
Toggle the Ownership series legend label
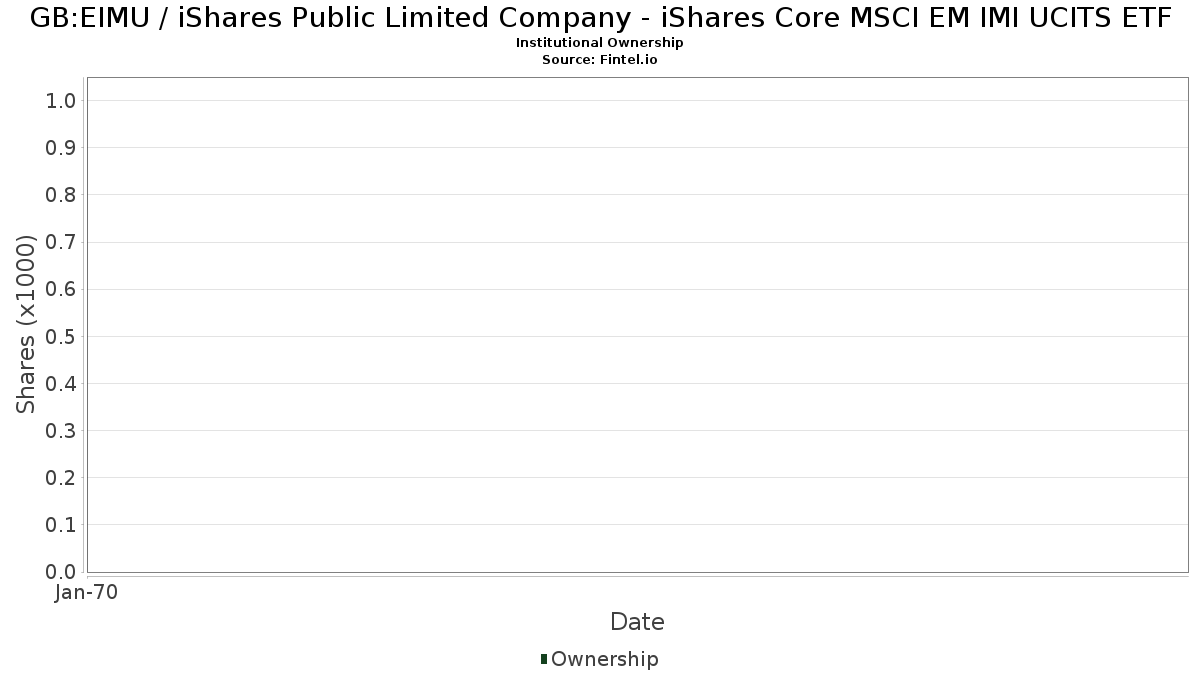point(604,659)
